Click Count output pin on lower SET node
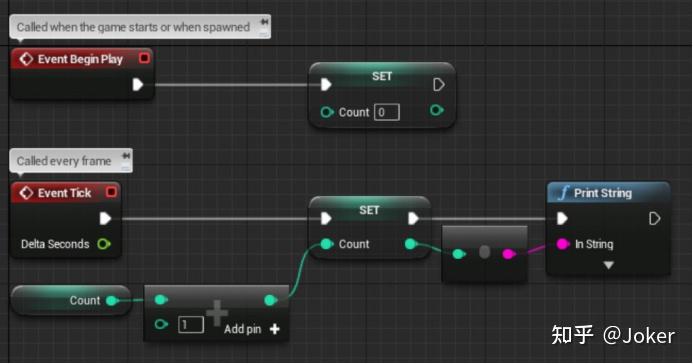Viewport: 693px width, 364px height. pyautogui.click(x=411, y=244)
